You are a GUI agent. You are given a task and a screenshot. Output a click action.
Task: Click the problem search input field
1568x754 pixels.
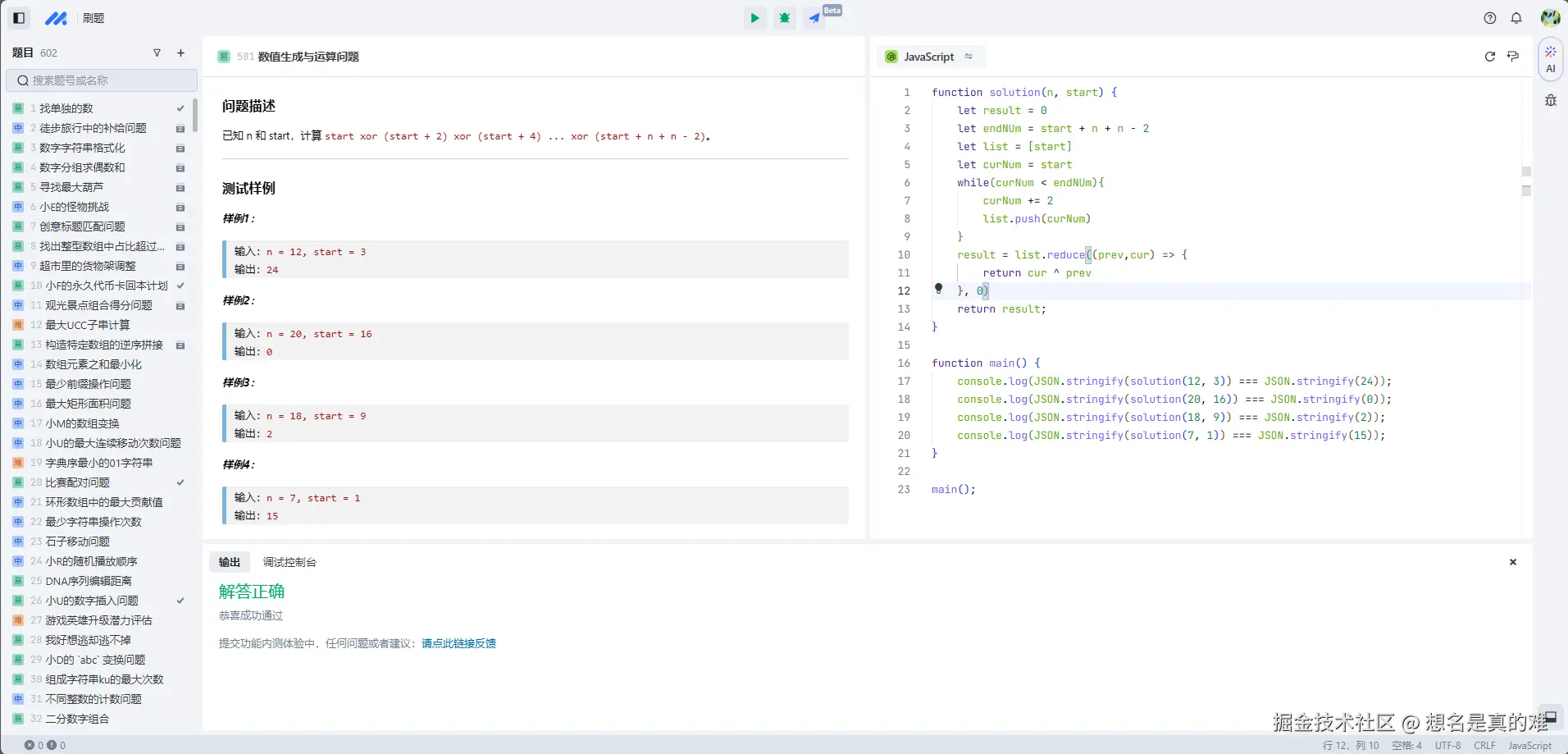click(x=102, y=80)
